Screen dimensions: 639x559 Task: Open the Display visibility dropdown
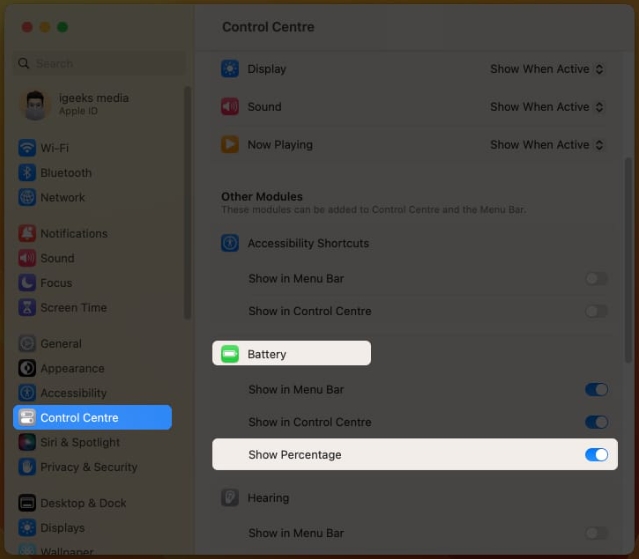tap(547, 69)
